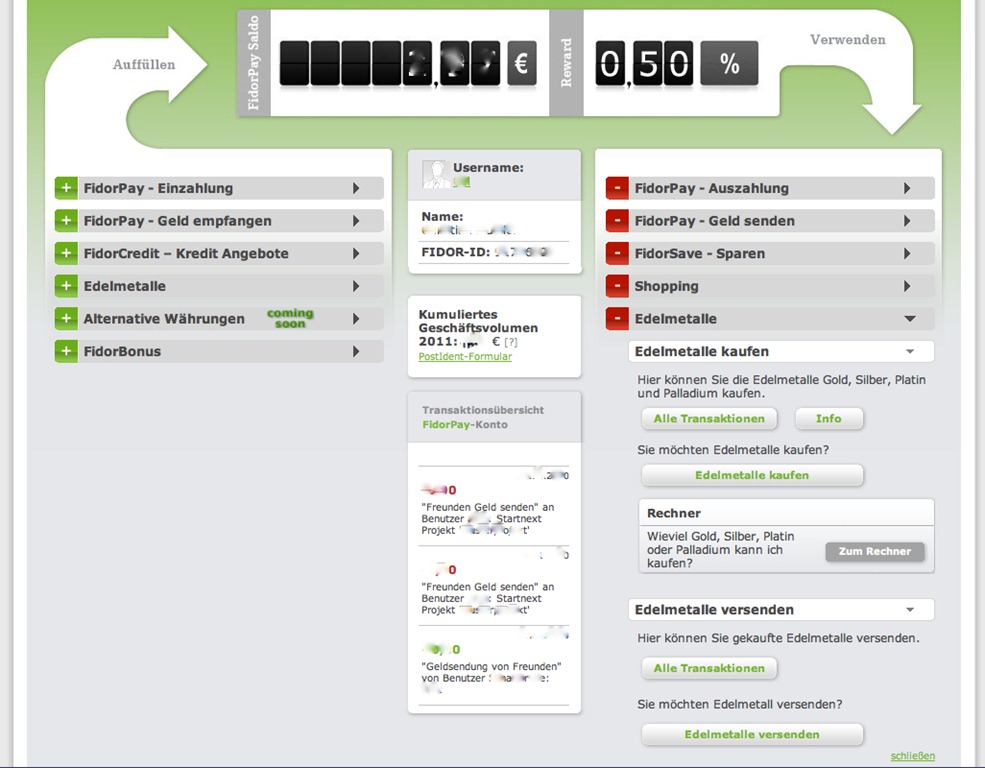Viewport: 985px width, 768px height.
Task: Click the Edelmetalle versenden button
Action: [x=752, y=735]
